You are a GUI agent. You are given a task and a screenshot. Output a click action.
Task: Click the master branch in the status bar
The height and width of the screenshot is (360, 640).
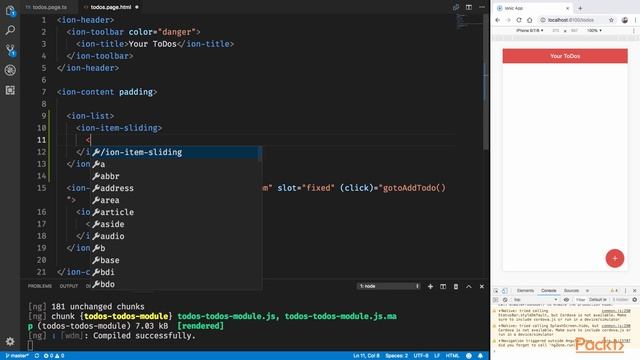[17, 356]
